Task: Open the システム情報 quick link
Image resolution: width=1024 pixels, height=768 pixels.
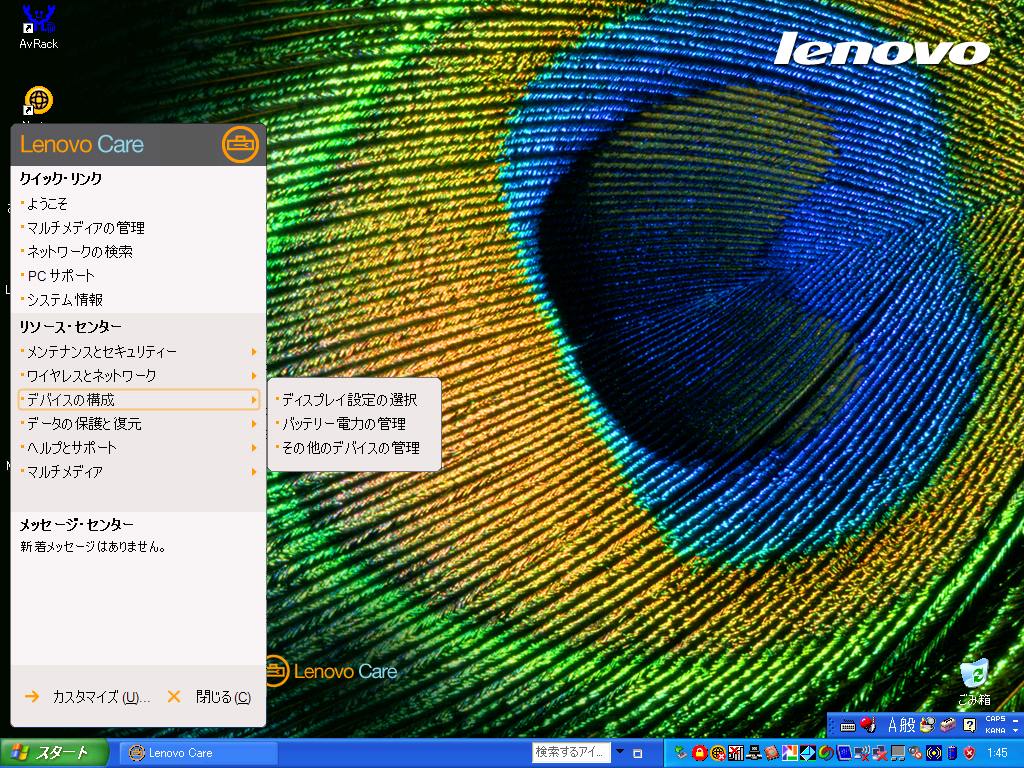Action: 65,300
